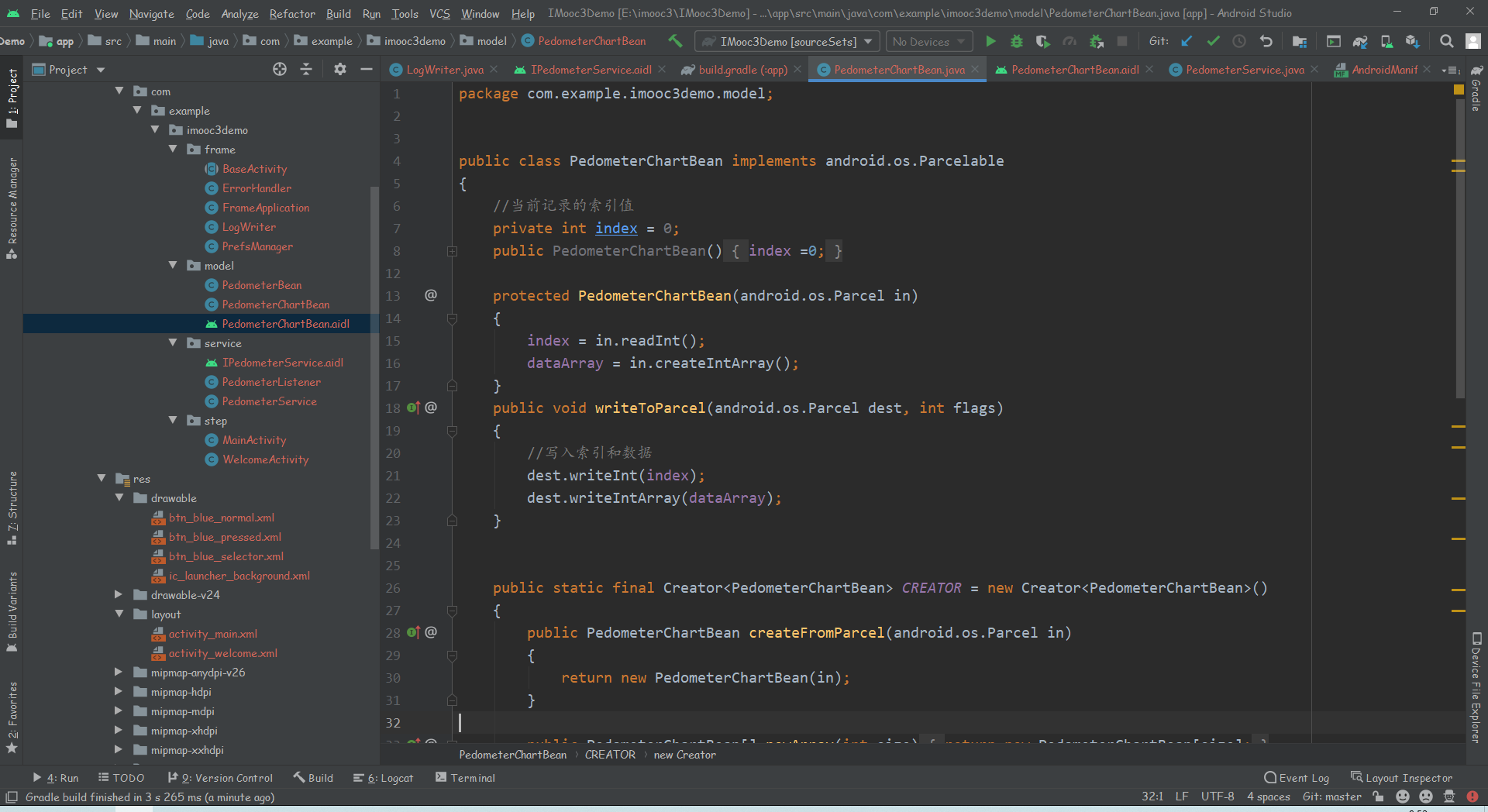Open the Project view selector dropdown
This screenshot has width=1488, height=812.
click(68, 69)
